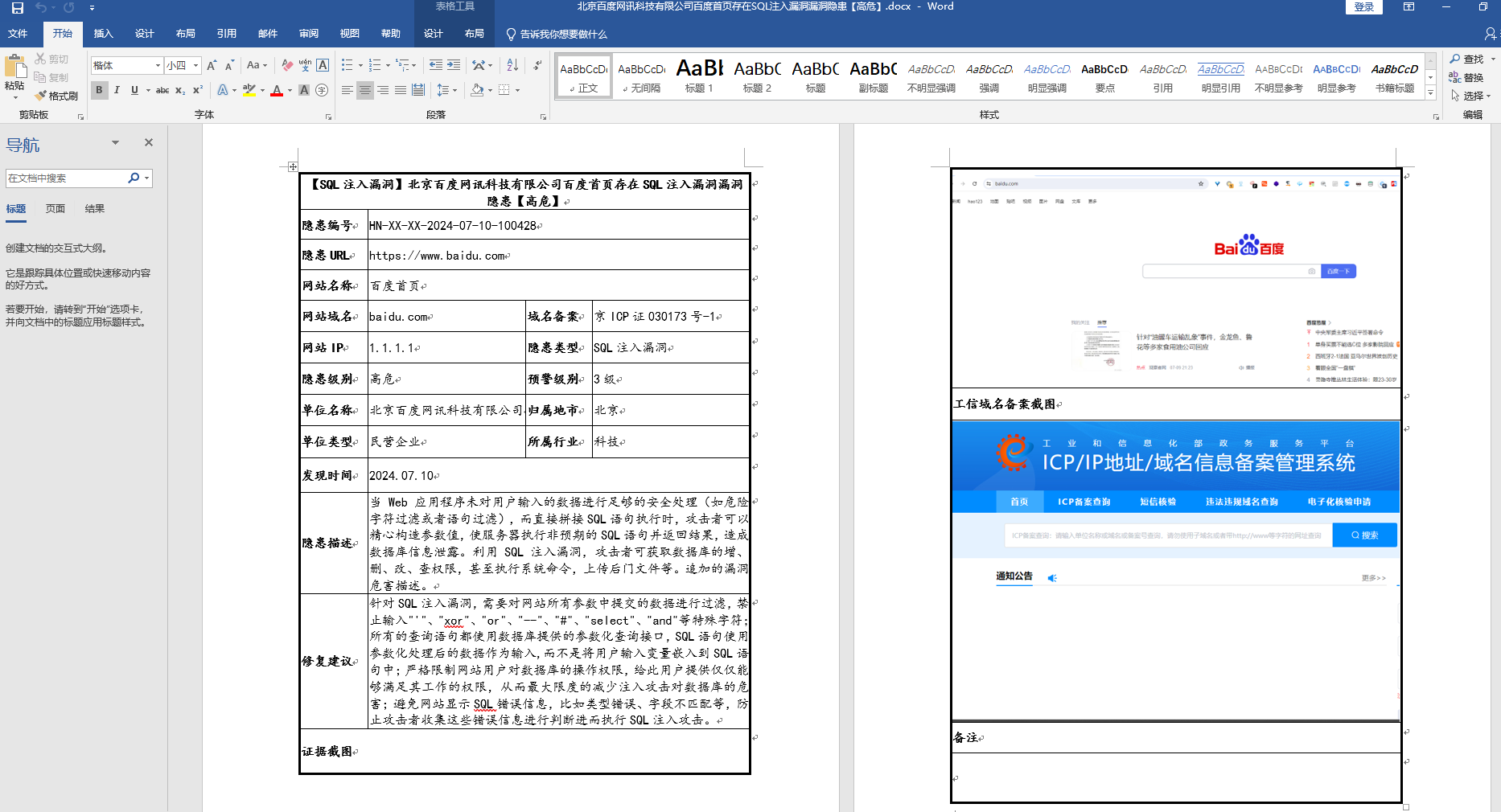Open the 文件 menu
The image size is (1501, 812).
click(18, 34)
